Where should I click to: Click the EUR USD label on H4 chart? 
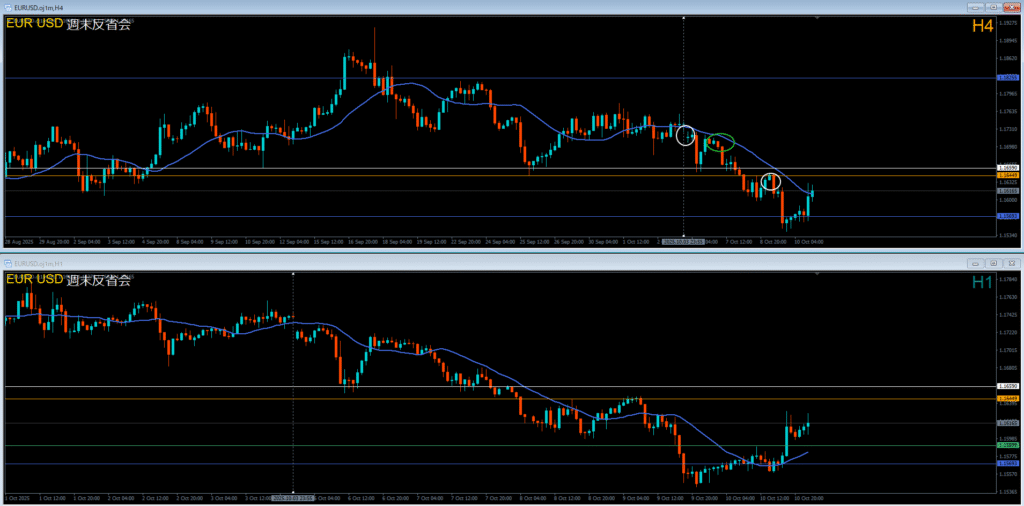pos(35,24)
